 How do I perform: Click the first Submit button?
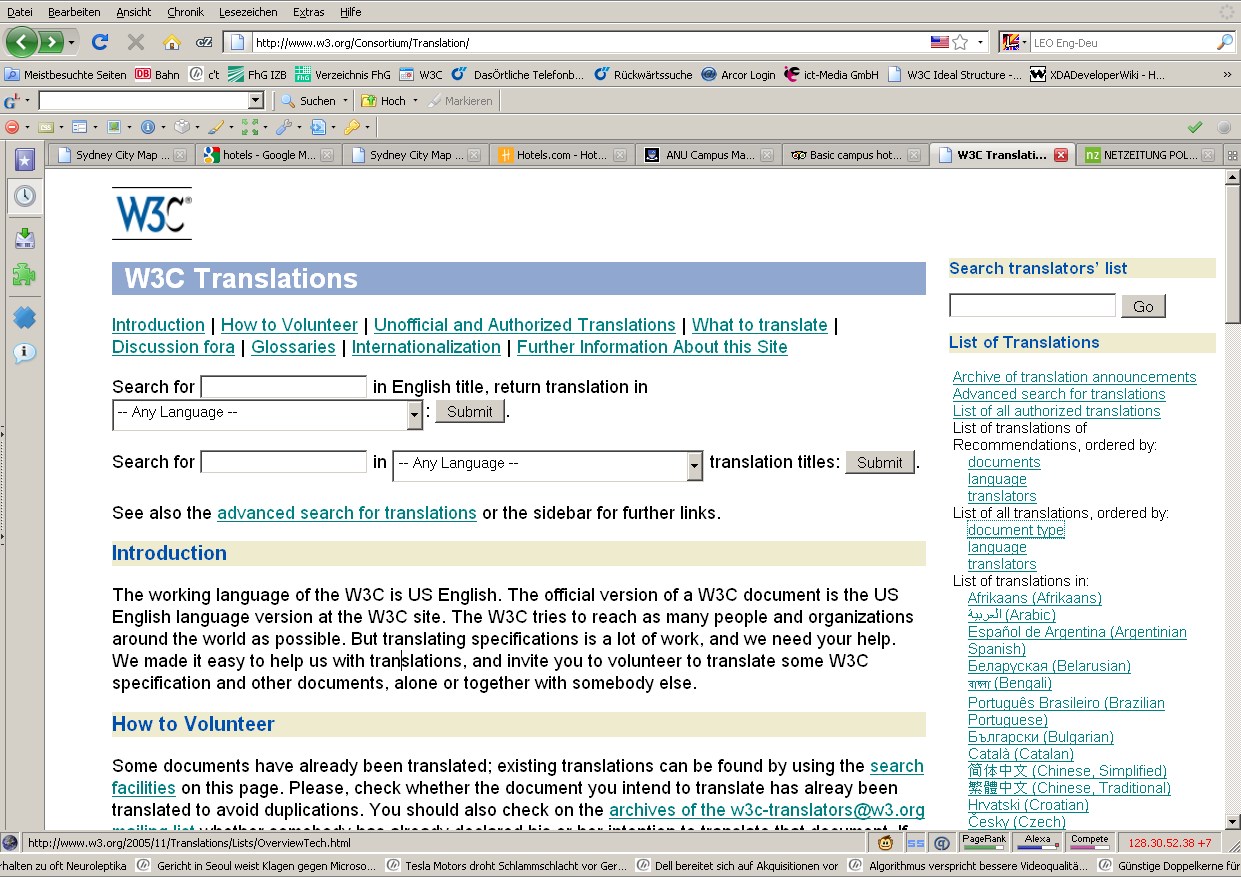coord(470,411)
